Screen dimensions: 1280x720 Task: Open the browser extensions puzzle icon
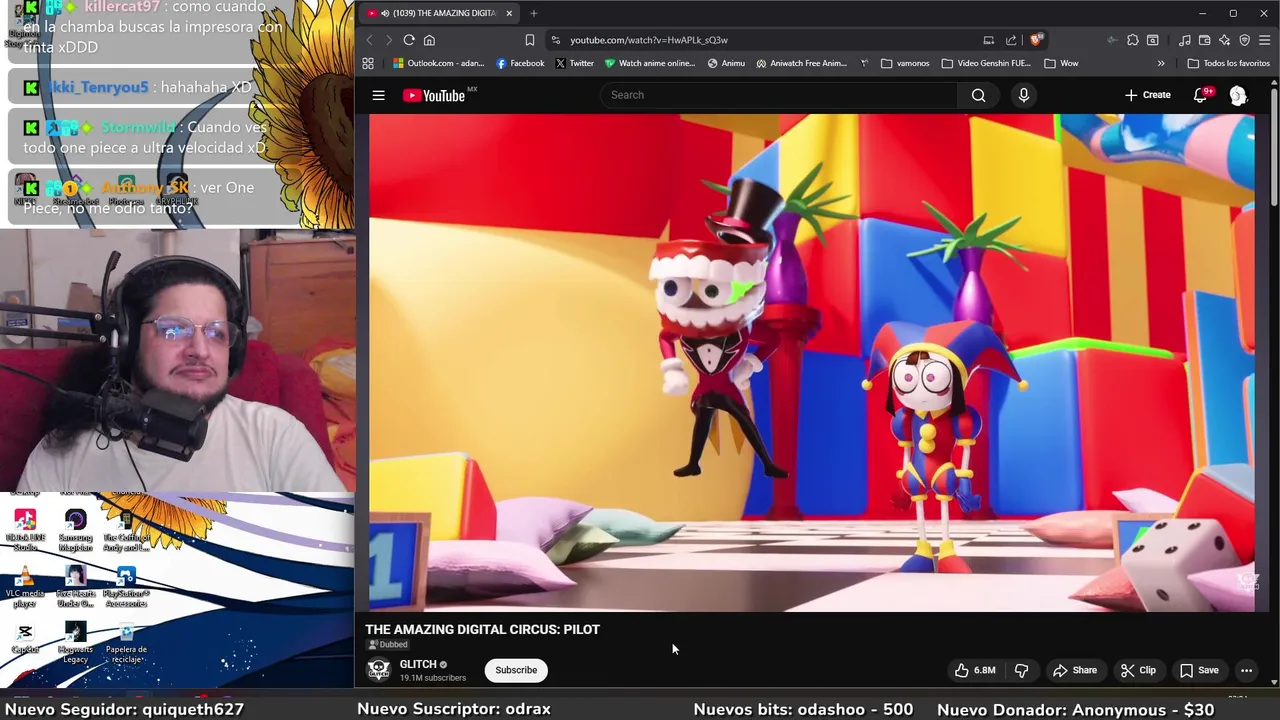point(1132,40)
